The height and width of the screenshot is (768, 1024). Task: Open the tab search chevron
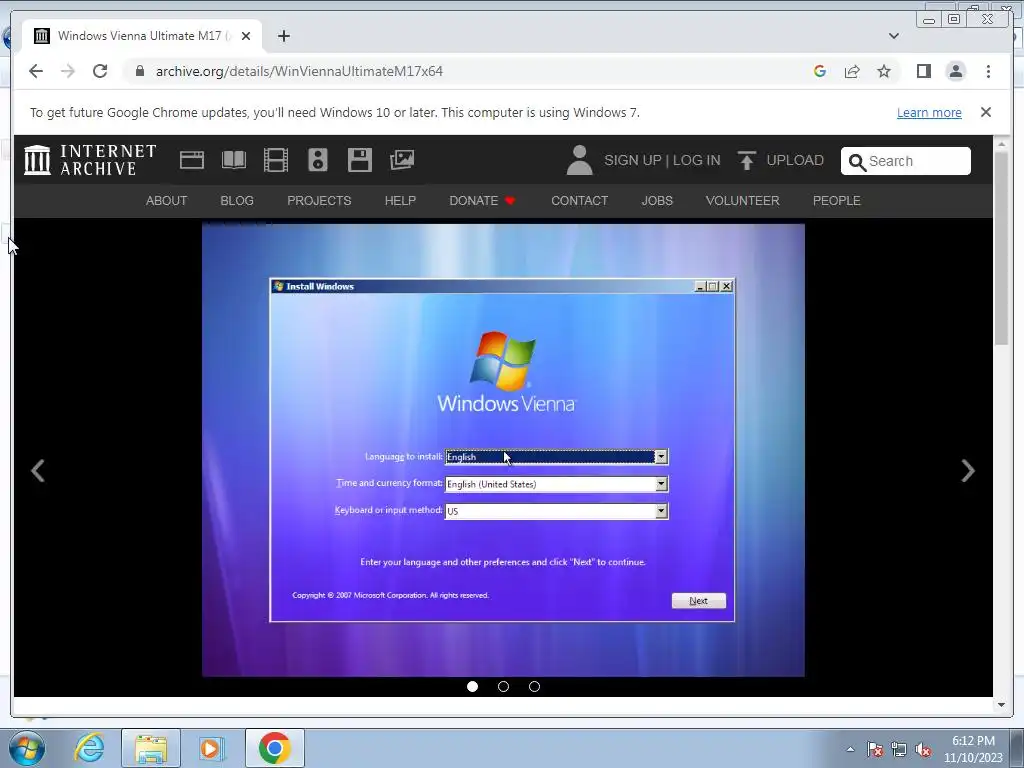894,36
